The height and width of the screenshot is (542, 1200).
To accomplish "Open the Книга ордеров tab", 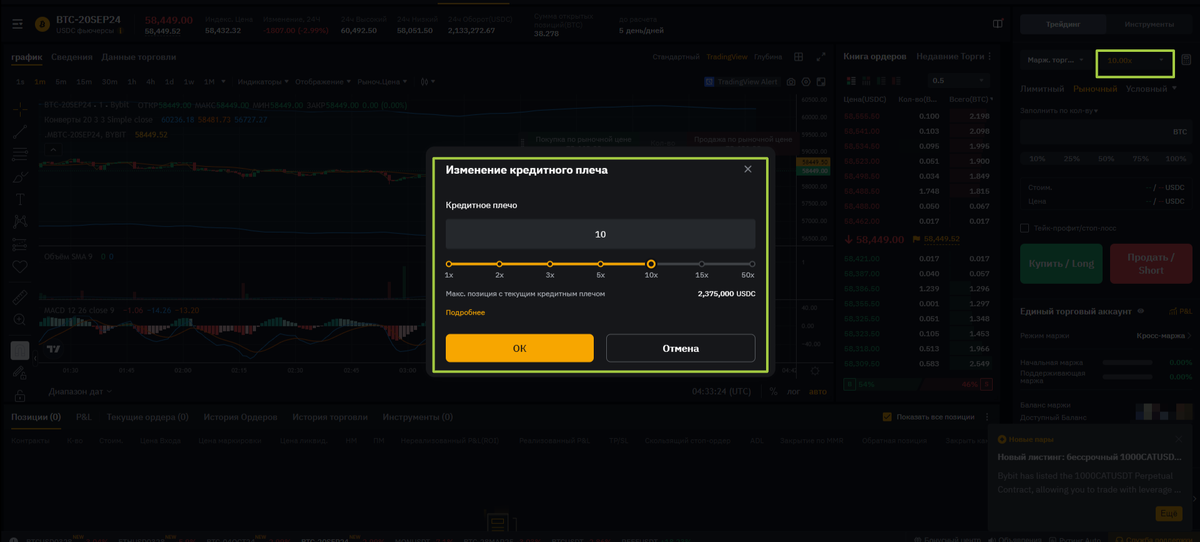I will (x=874, y=57).
